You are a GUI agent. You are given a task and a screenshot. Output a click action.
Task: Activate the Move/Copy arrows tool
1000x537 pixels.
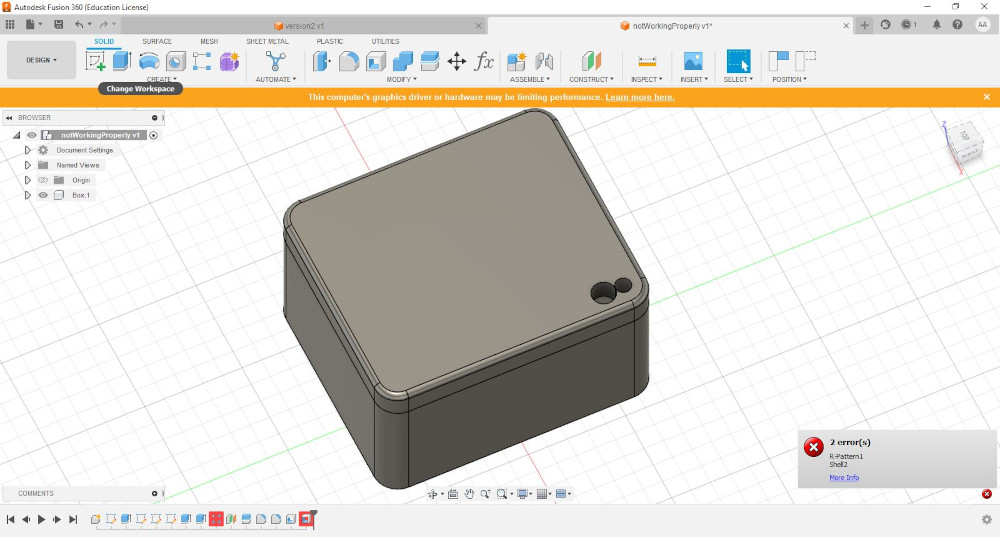coord(457,62)
